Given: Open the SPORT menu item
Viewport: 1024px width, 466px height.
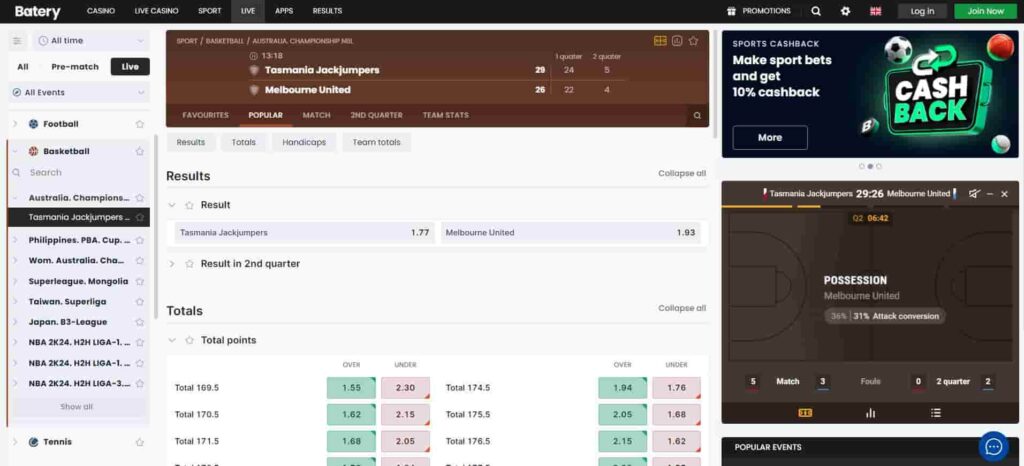Looking at the screenshot, I should point(210,11).
